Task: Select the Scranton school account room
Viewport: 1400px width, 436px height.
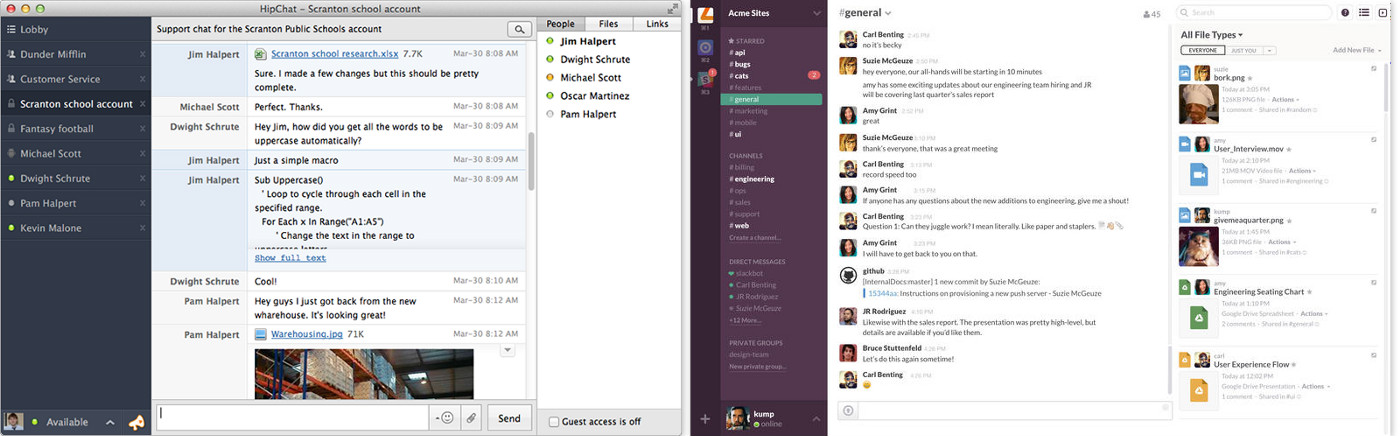Action: pos(75,104)
